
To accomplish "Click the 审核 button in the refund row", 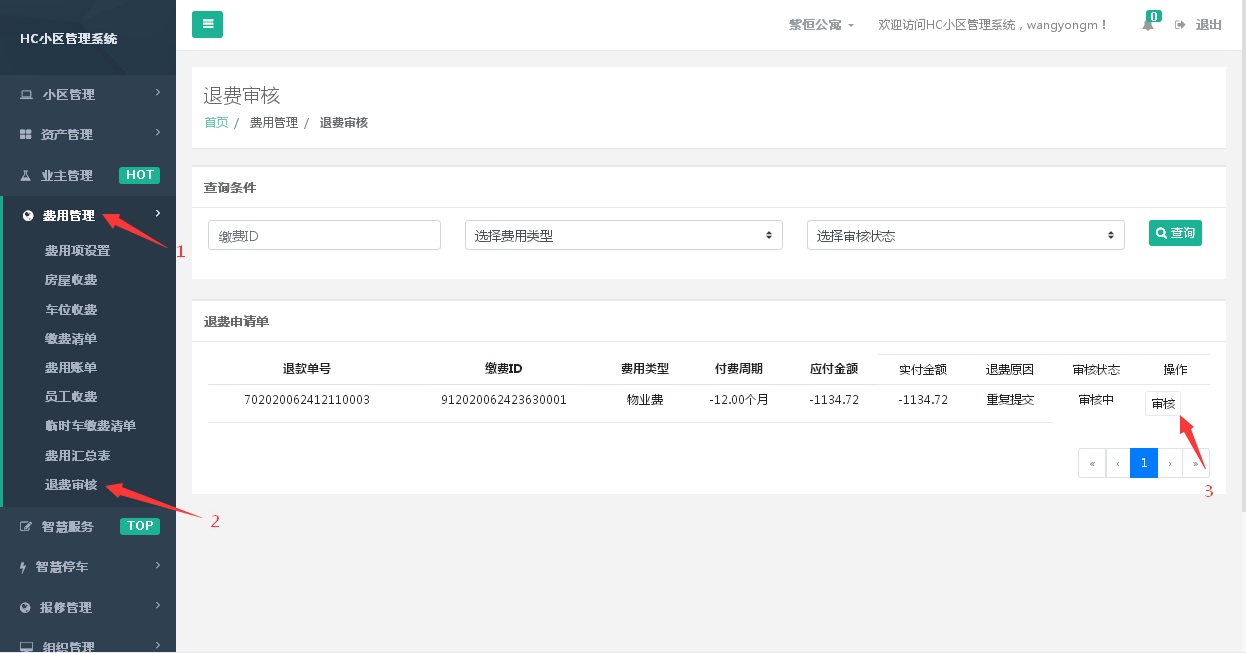I will pos(1163,404).
